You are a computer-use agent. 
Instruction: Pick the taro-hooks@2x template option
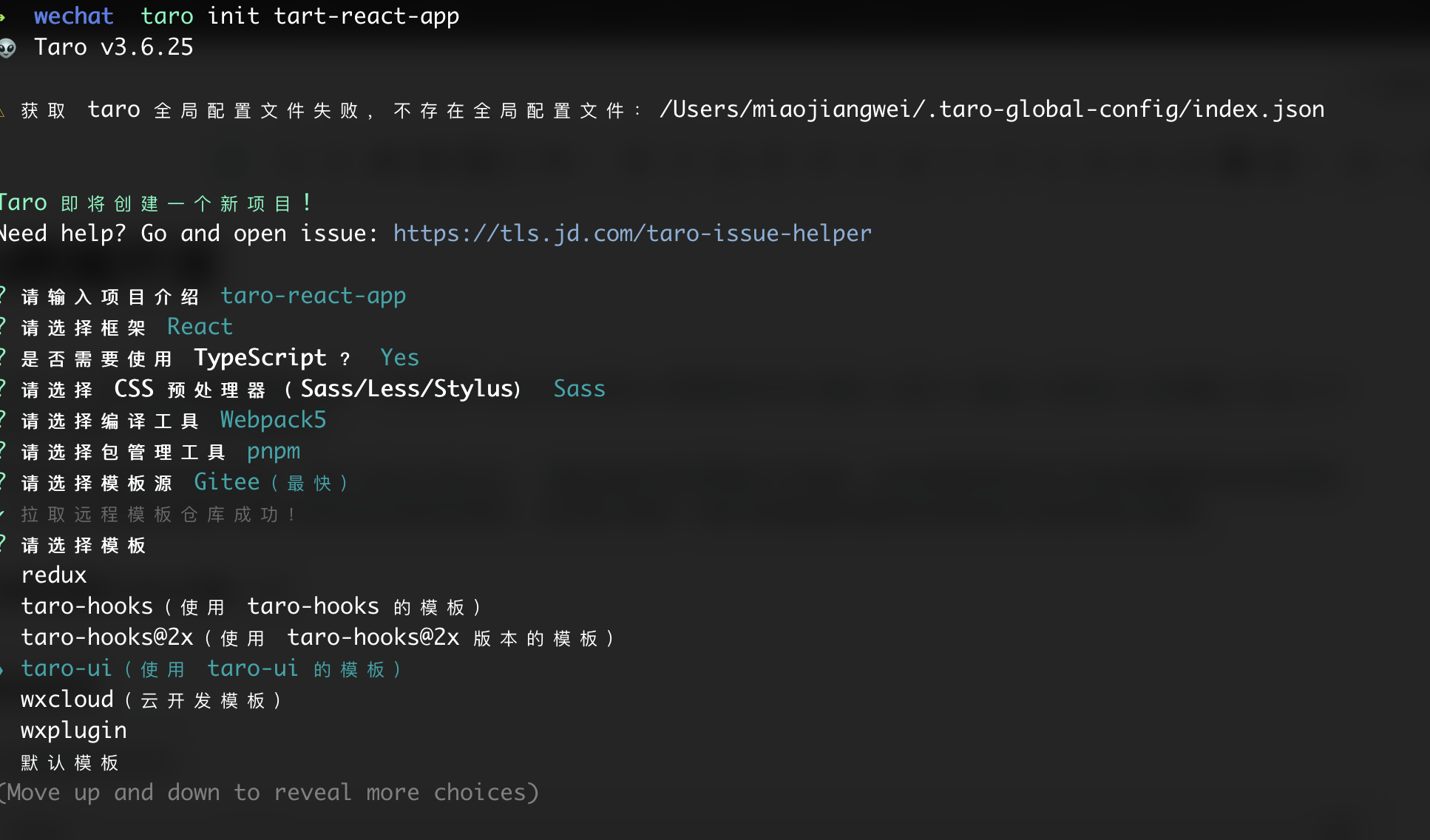pyautogui.click(x=318, y=637)
